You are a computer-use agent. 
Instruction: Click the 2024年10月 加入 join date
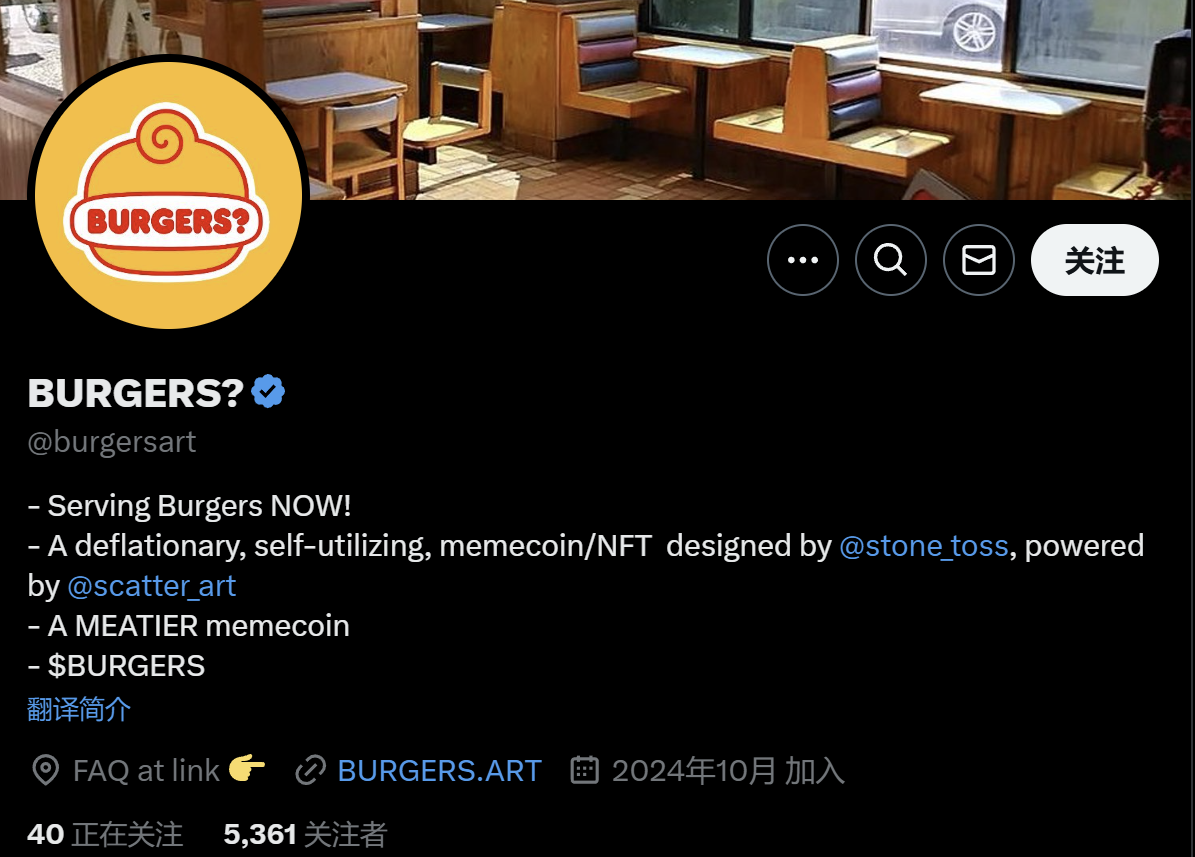pos(728,771)
